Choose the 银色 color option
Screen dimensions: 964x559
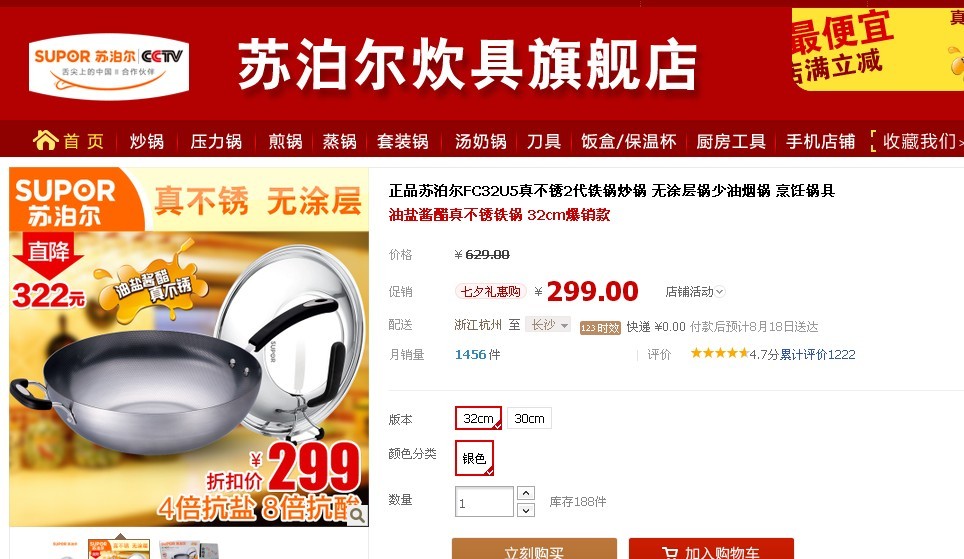pos(474,458)
